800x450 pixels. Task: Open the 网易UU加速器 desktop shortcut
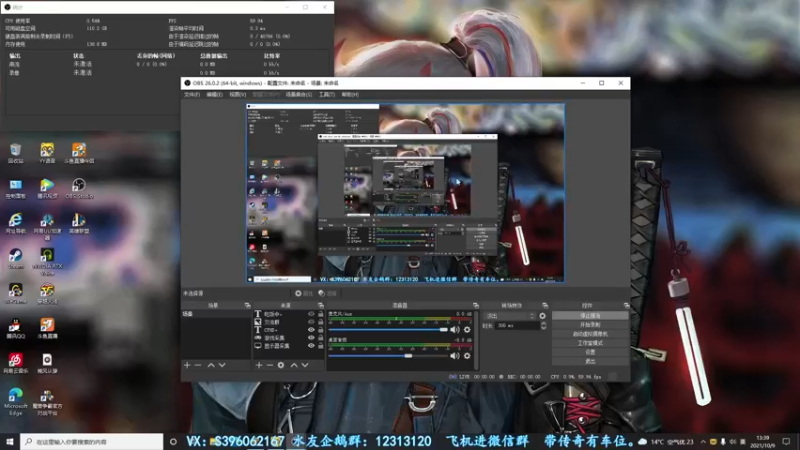click(x=47, y=226)
